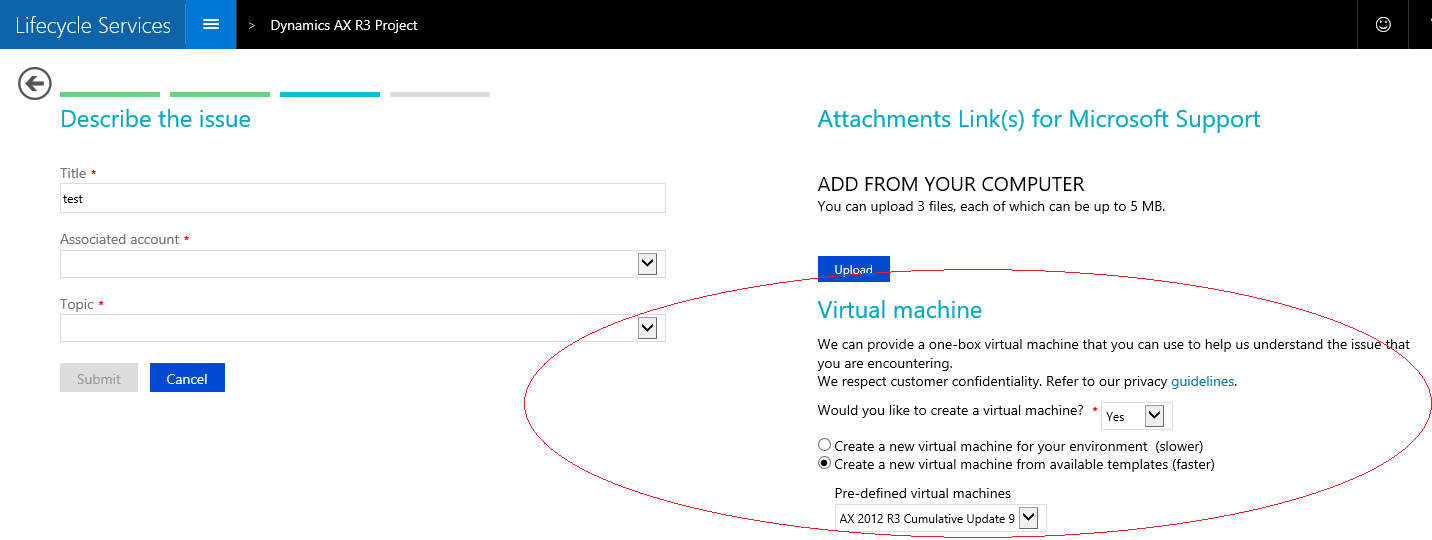The image size is (1432, 540).
Task: Click the Upload button
Action: [x=853, y=270]
